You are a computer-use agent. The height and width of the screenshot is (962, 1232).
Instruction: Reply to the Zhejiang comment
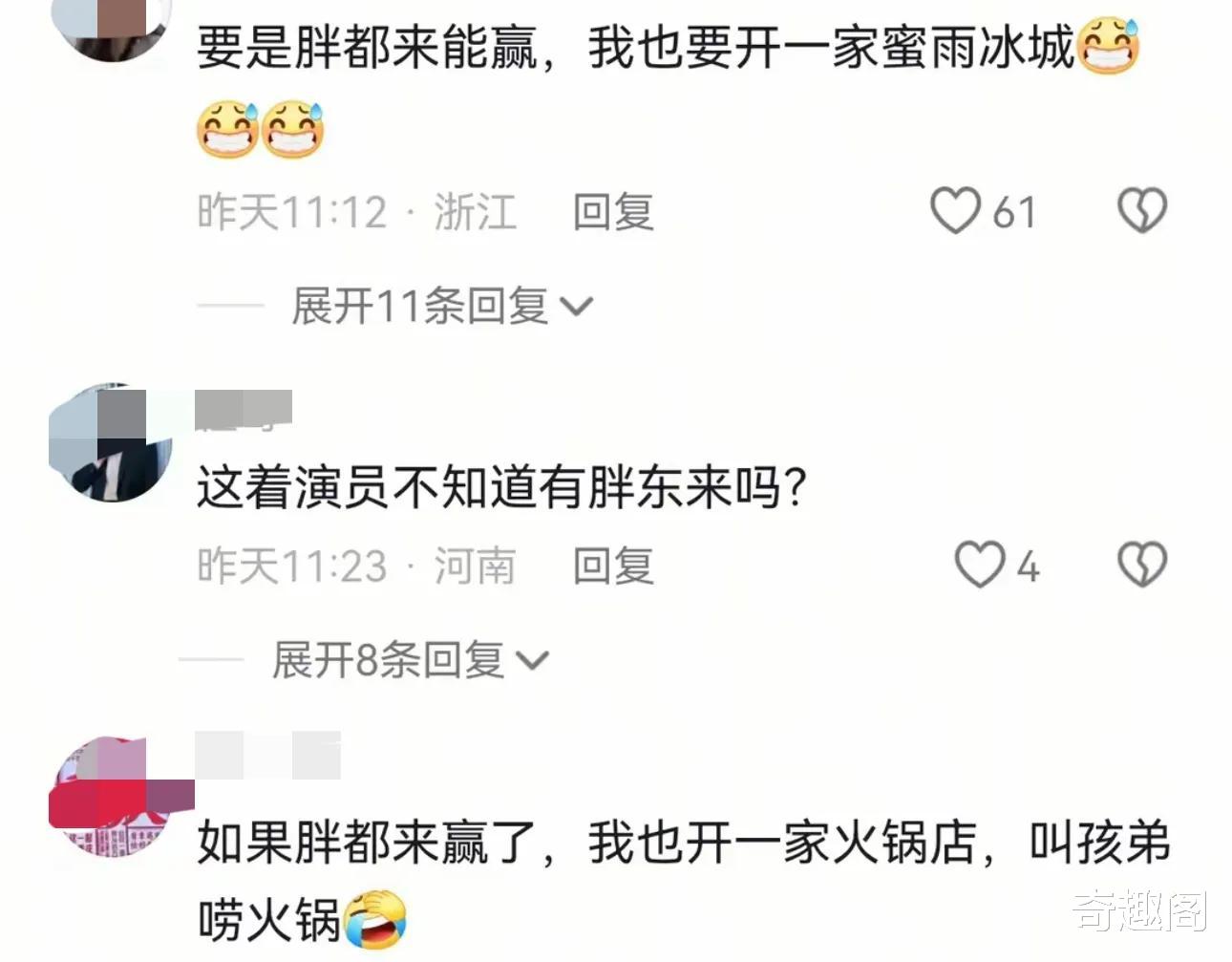[x=613, y=211]
